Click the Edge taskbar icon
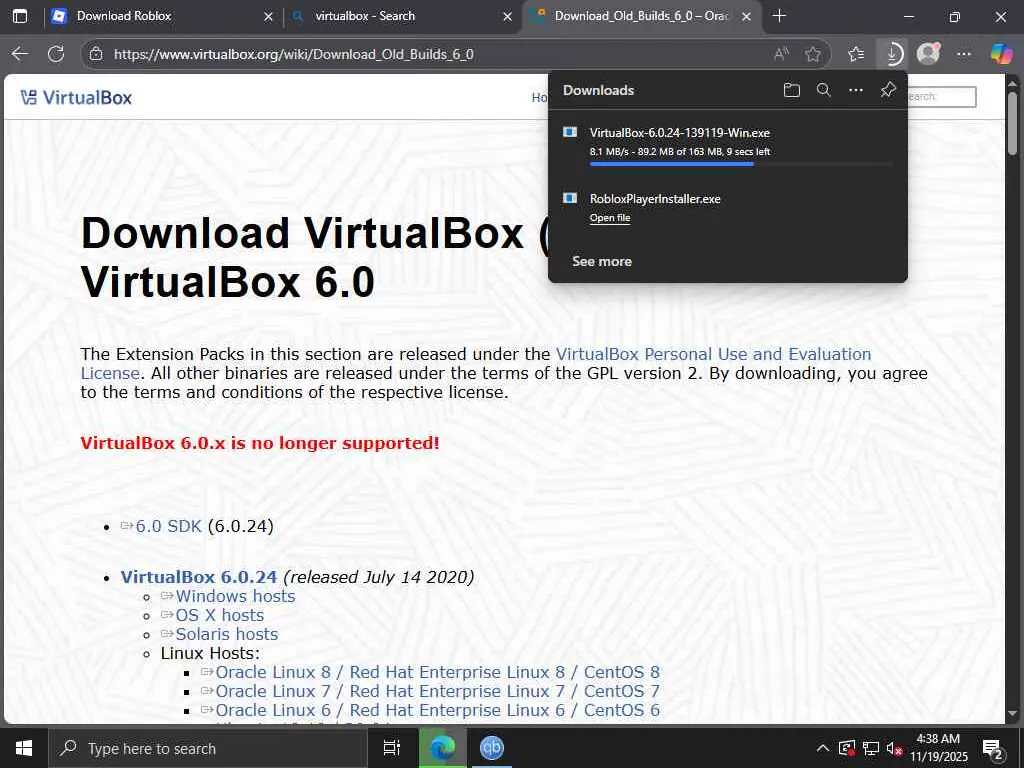Image resolution: width=1024 pixels, height=768 pixels. 442,748
